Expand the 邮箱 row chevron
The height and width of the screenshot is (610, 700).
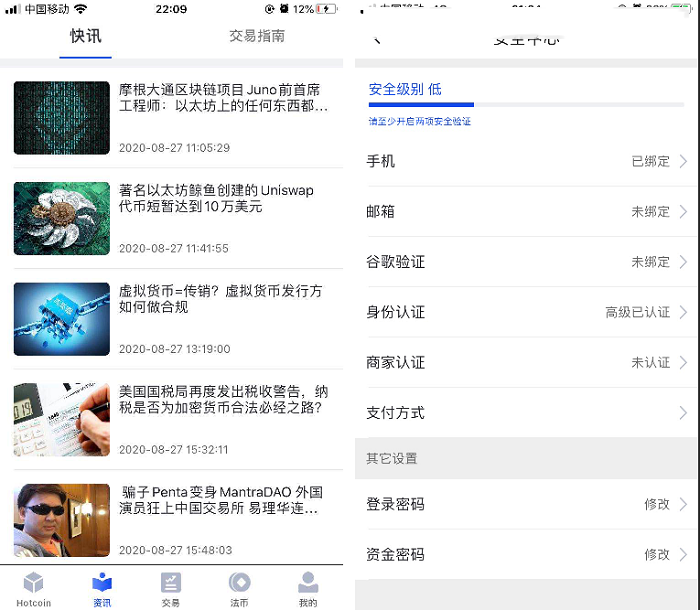(x=683, y=212)
